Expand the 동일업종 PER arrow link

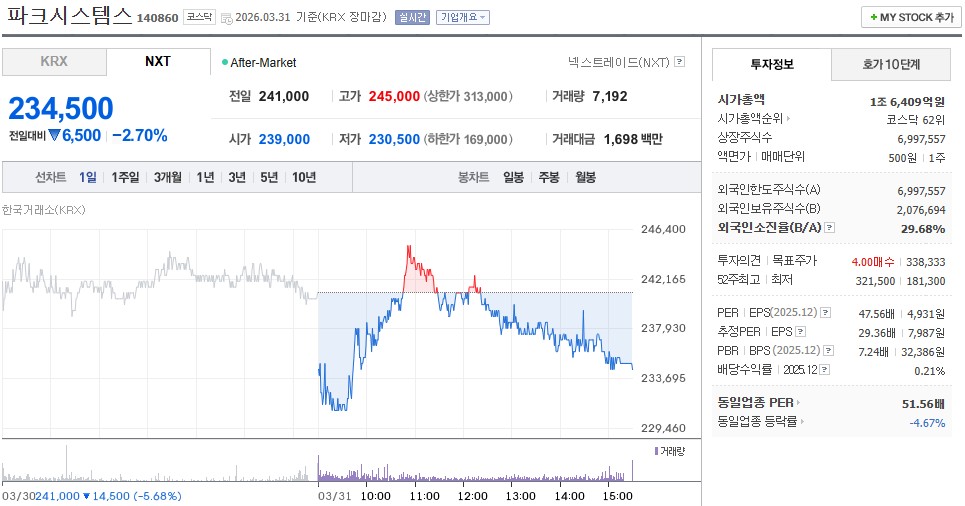tap(798, 402)
